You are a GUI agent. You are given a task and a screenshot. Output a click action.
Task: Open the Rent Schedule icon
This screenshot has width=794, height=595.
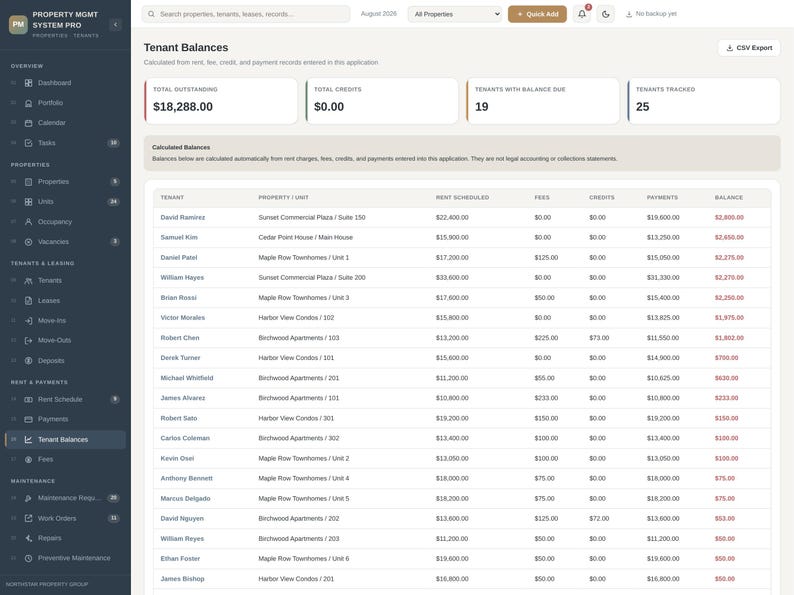[x=28, y=400]
